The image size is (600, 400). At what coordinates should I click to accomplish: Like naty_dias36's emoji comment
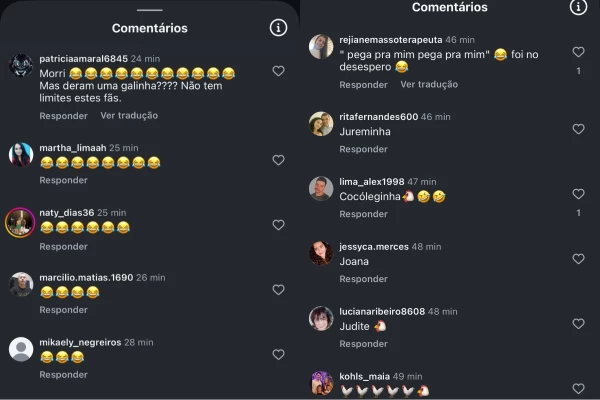(x=278, y=225)
